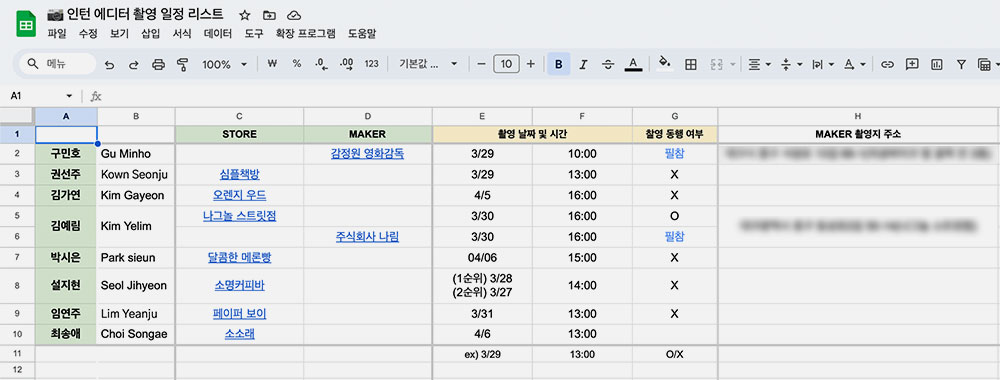Open the 보기 menu
This screenshot has height=380, width=1000.
click(x=119, y=34)
